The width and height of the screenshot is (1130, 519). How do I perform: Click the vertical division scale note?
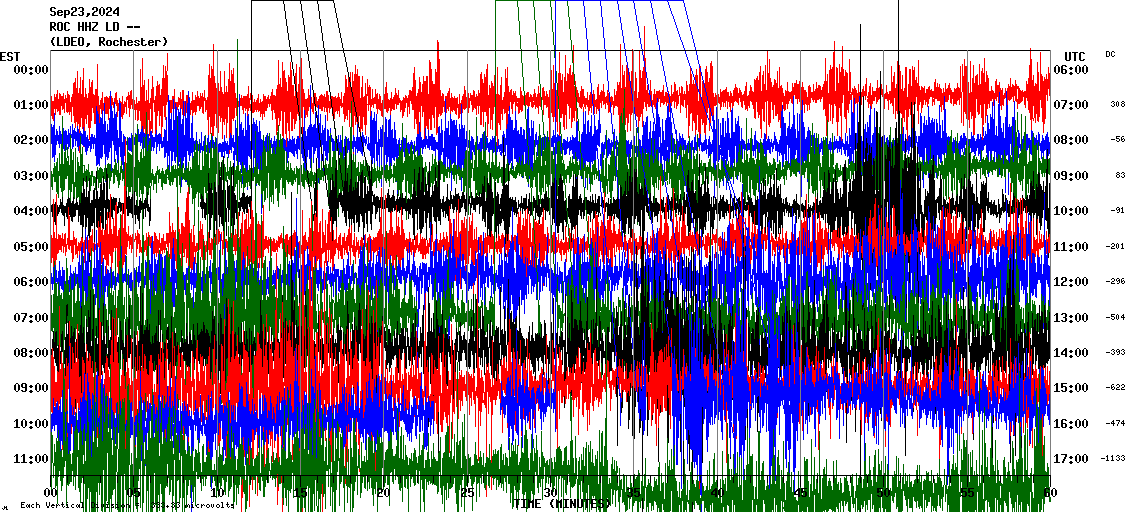(127, 506)
